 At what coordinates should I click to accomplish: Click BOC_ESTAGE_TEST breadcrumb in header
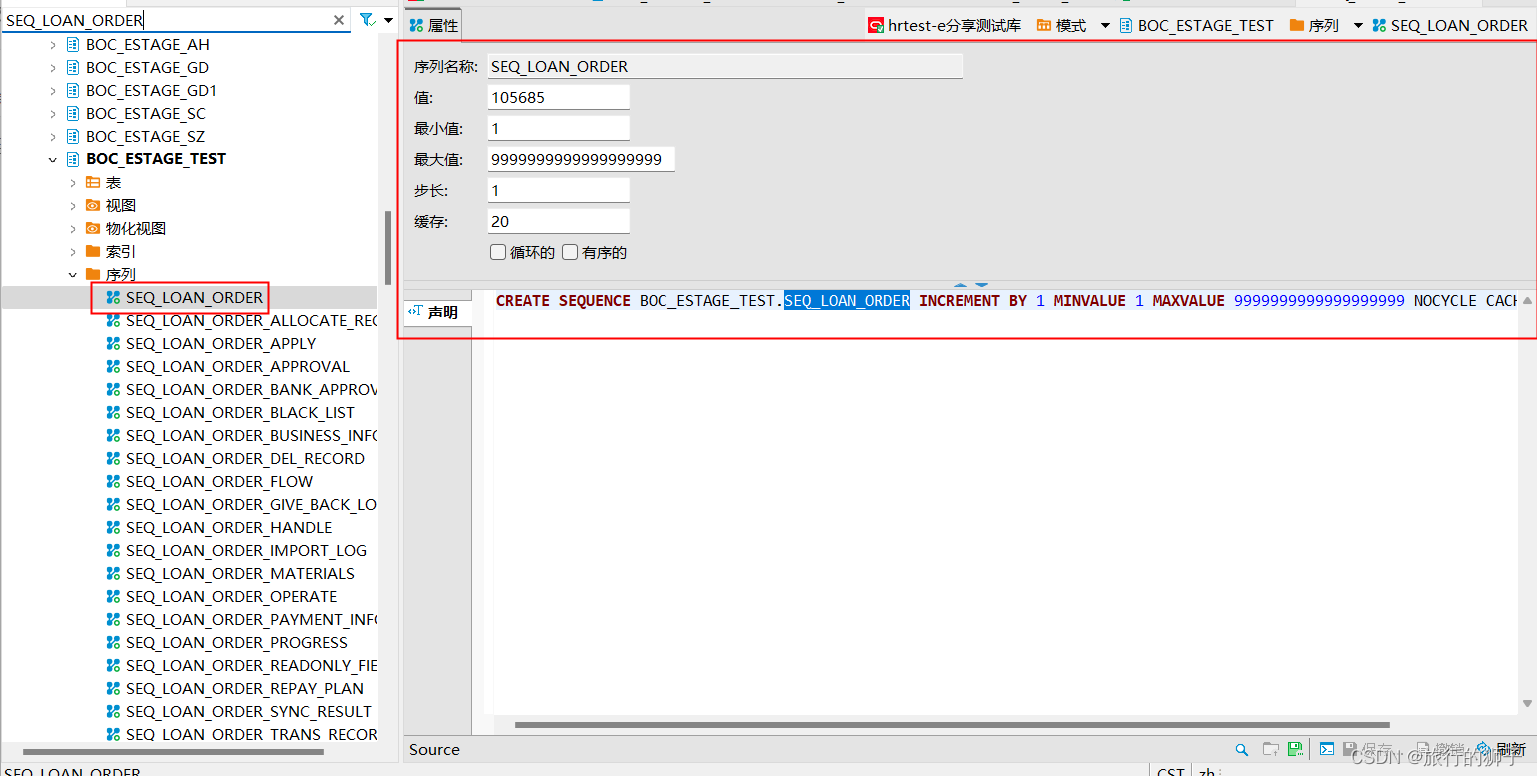[x=1196, y=25]
